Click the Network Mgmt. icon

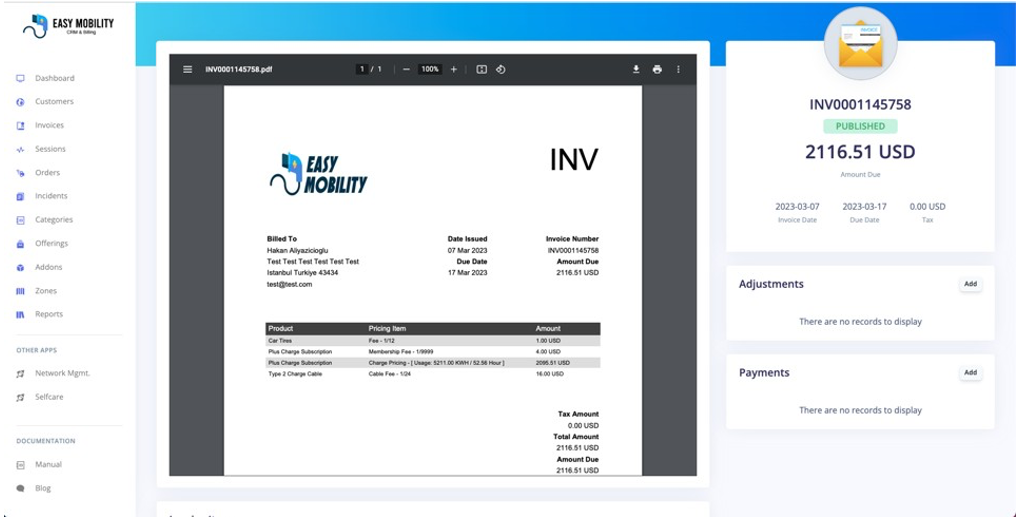coord(20,374)
